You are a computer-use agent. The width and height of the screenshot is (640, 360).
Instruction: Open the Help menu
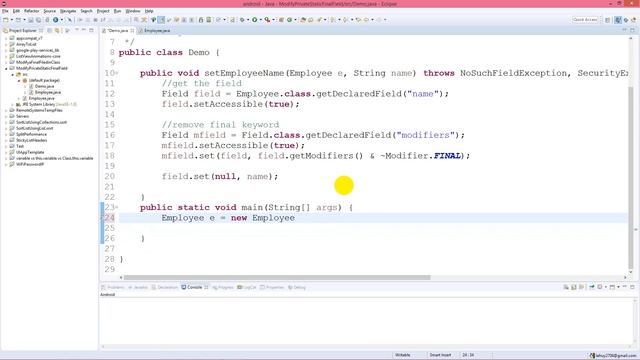[x=149, y=11]
